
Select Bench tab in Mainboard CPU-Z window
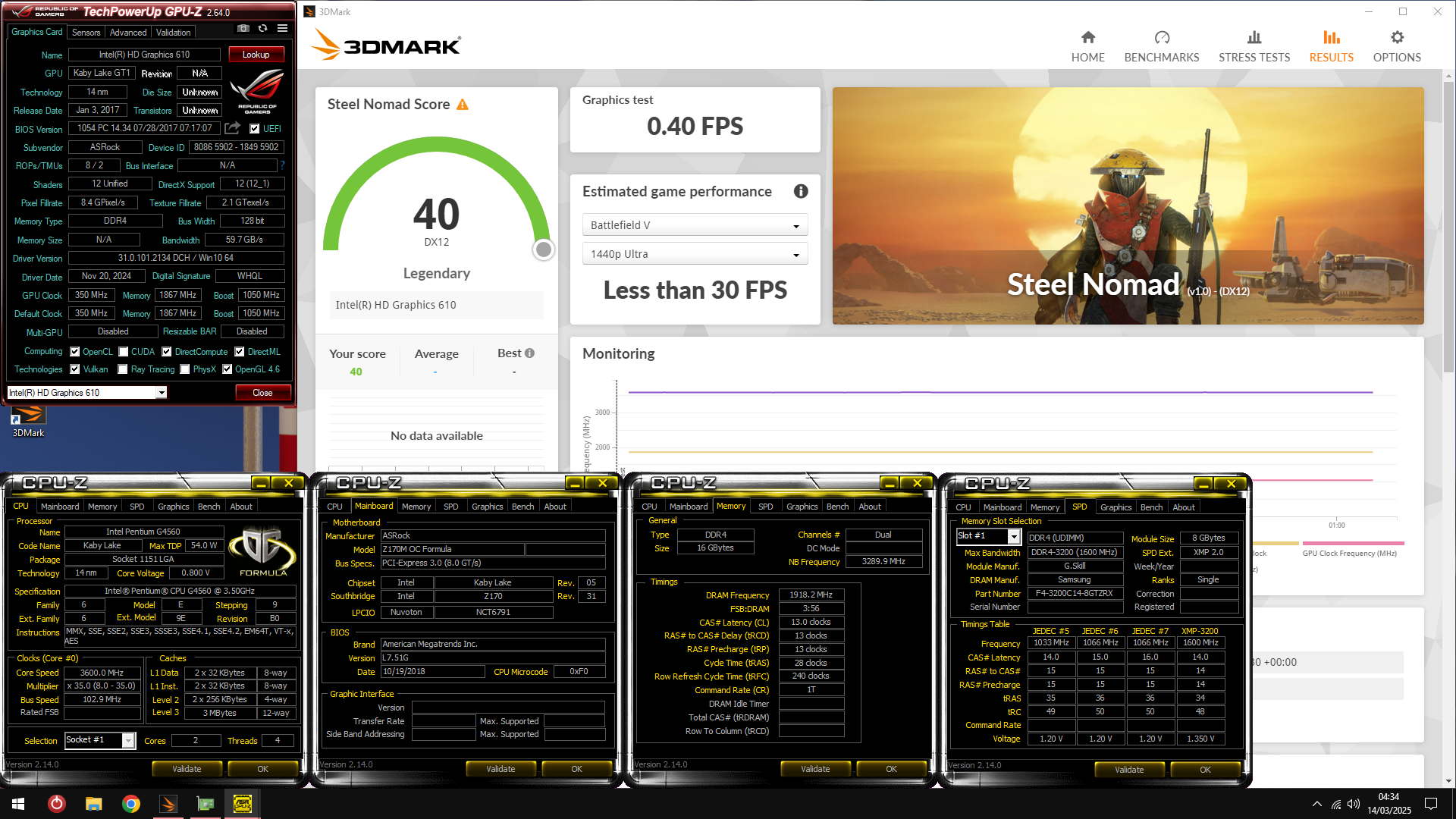point(522,507)
